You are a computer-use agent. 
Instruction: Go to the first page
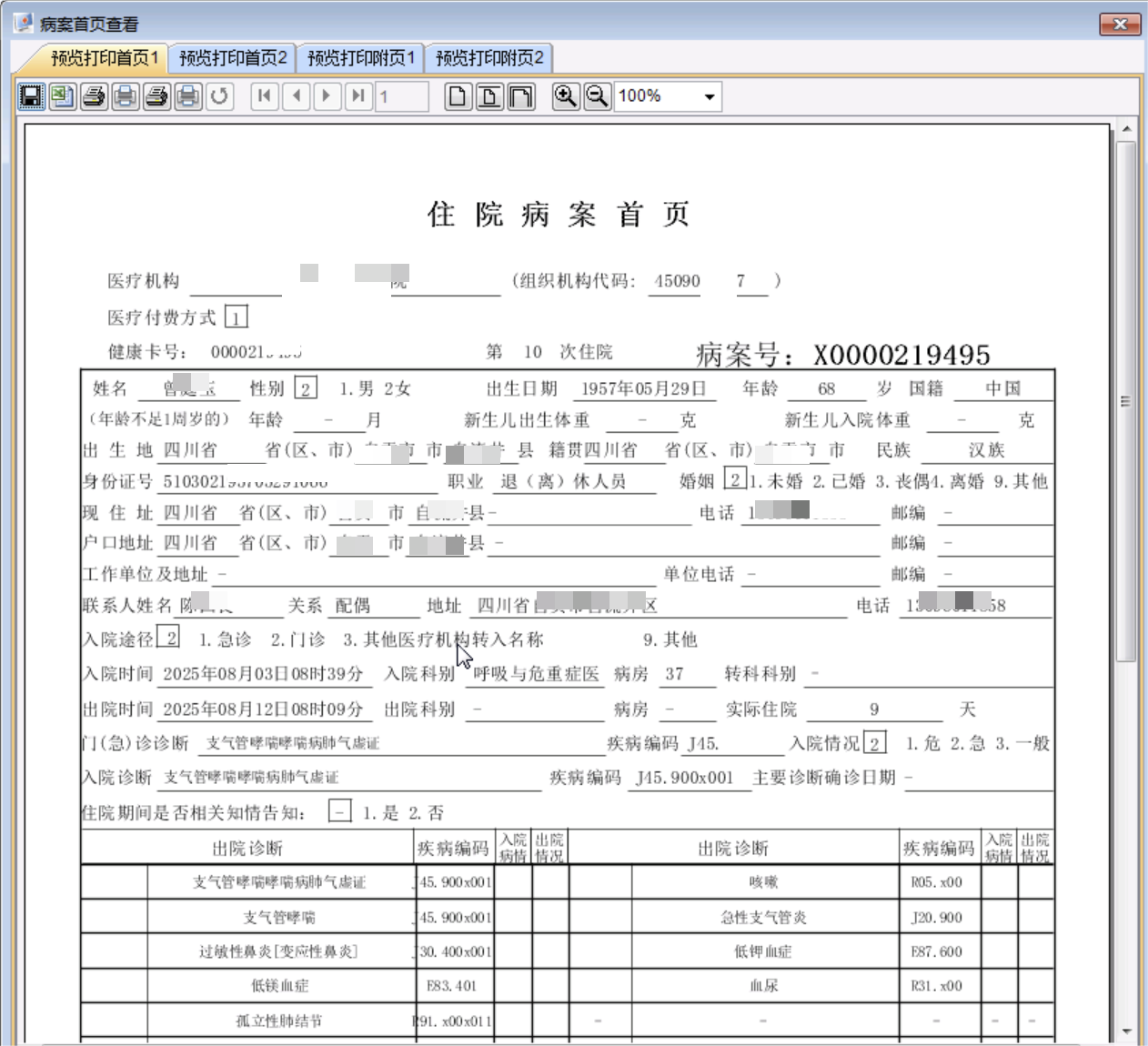click(265, 96)
